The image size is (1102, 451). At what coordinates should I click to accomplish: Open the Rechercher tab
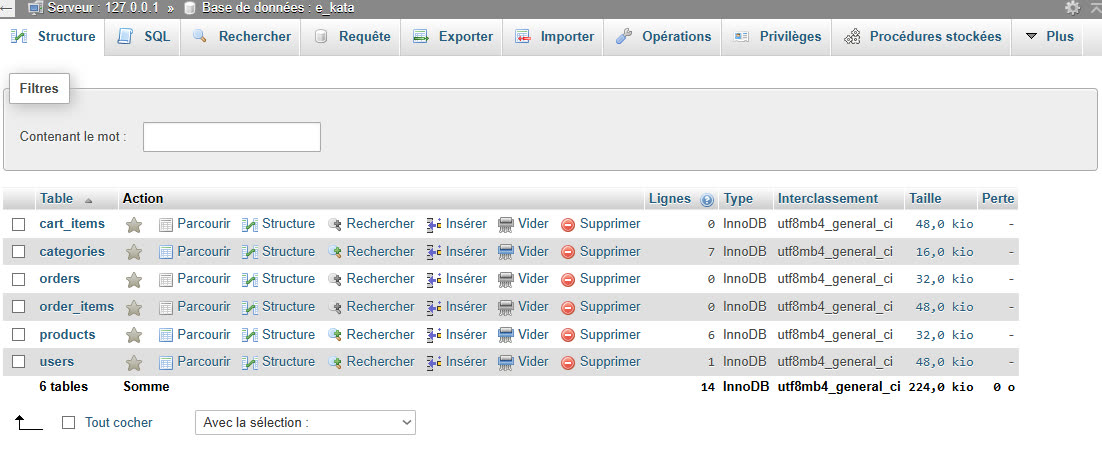[x=241, y=37]
